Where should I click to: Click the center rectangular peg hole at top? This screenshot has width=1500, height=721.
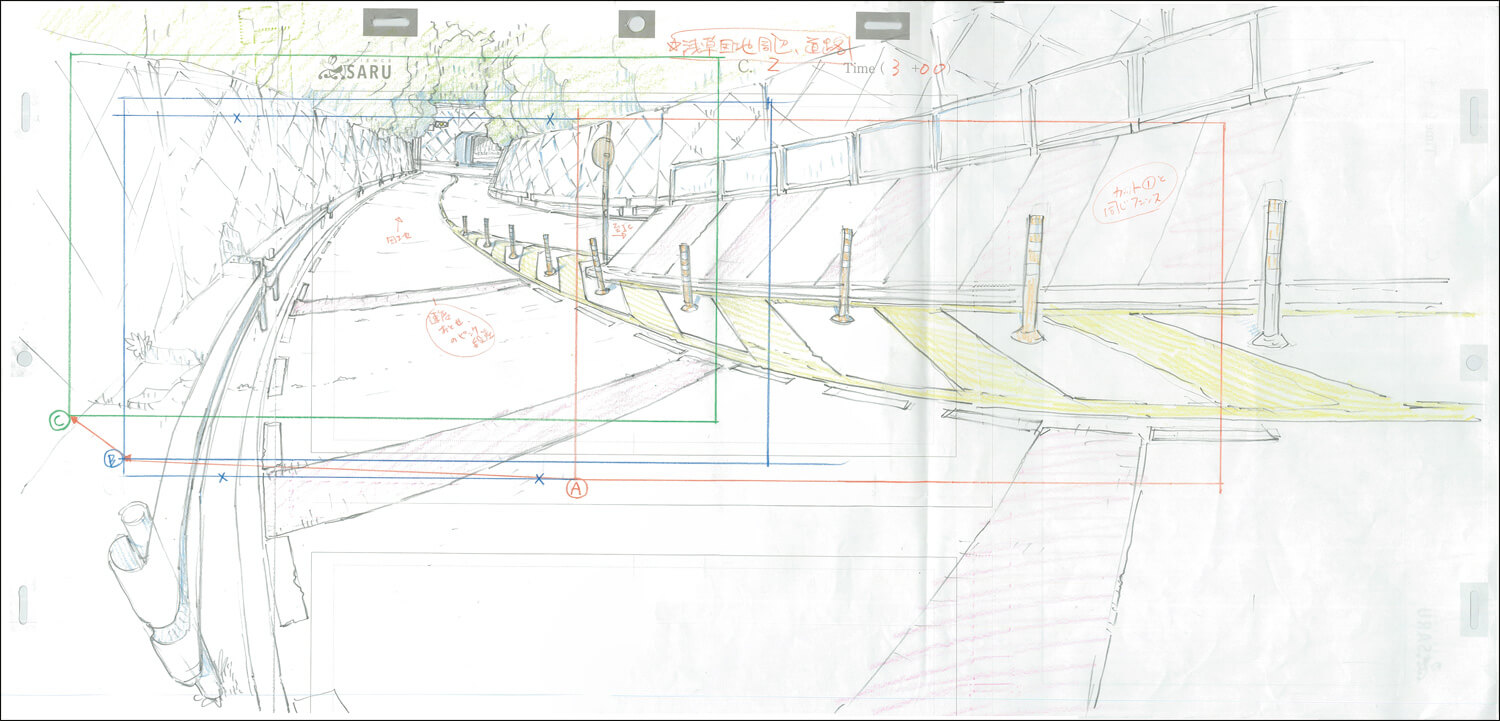click(x=387, y=23)
